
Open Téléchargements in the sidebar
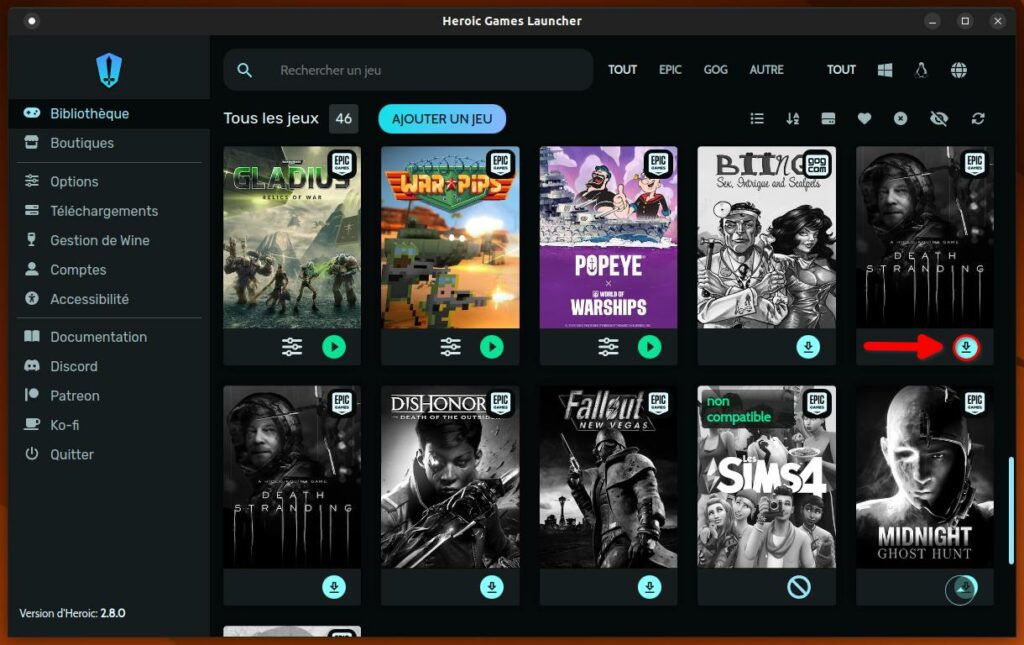(x=104, y=211)
